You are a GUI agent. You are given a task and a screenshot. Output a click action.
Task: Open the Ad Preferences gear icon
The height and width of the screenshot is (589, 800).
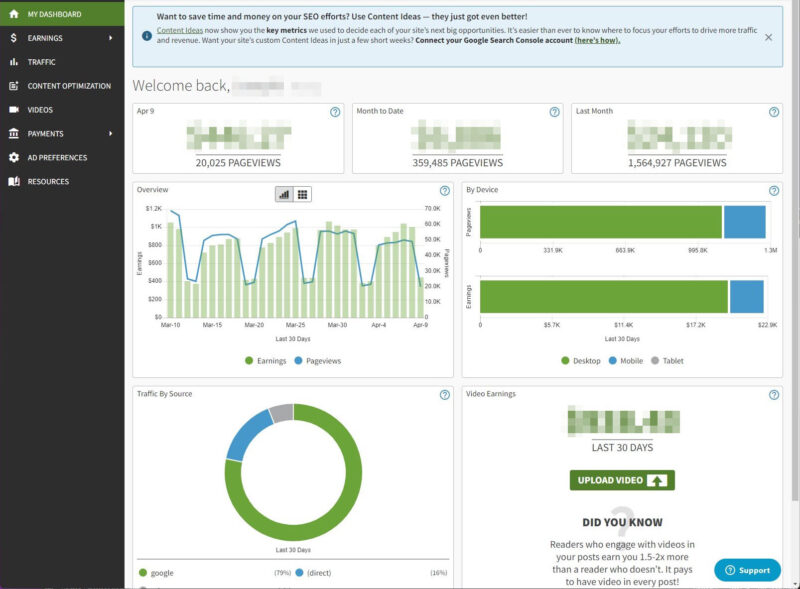[x=16, y=157]
